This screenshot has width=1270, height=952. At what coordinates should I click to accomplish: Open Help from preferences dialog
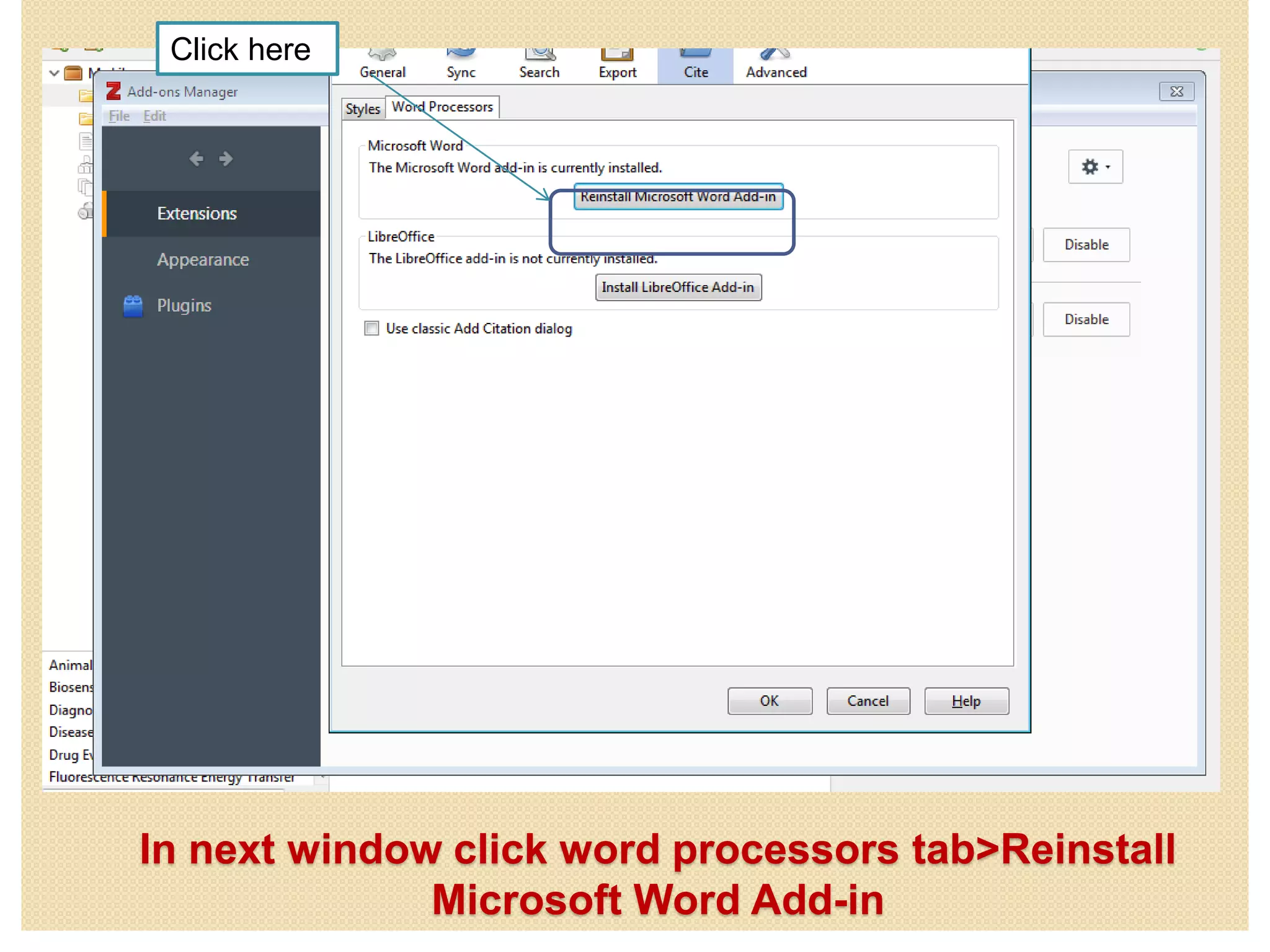point(966,701)
